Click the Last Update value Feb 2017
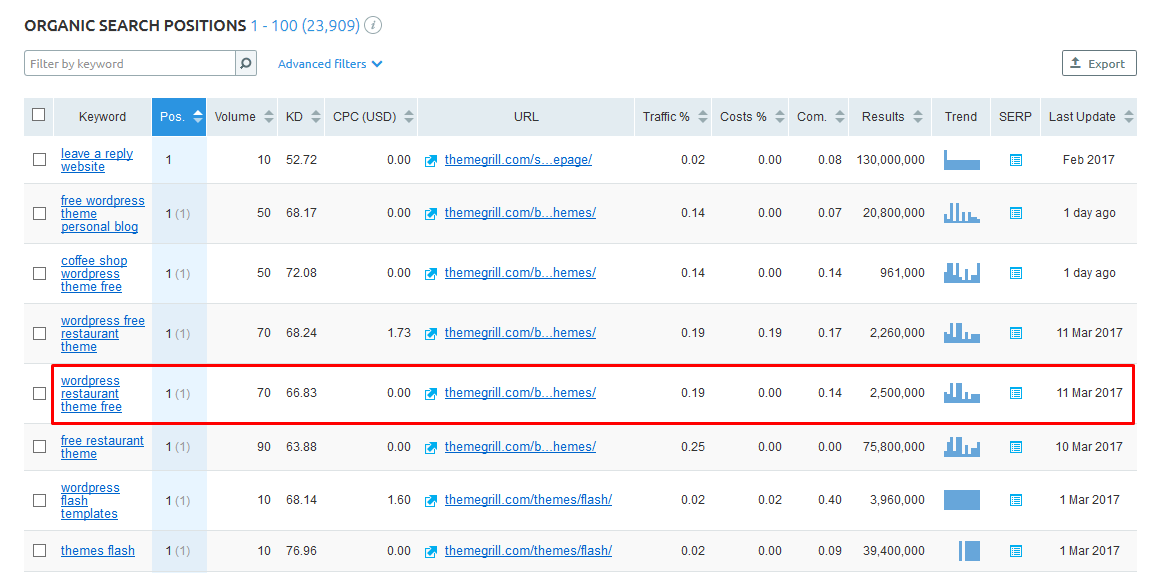This screenshot has height=573, width=1158. (x=1089, y=160)
